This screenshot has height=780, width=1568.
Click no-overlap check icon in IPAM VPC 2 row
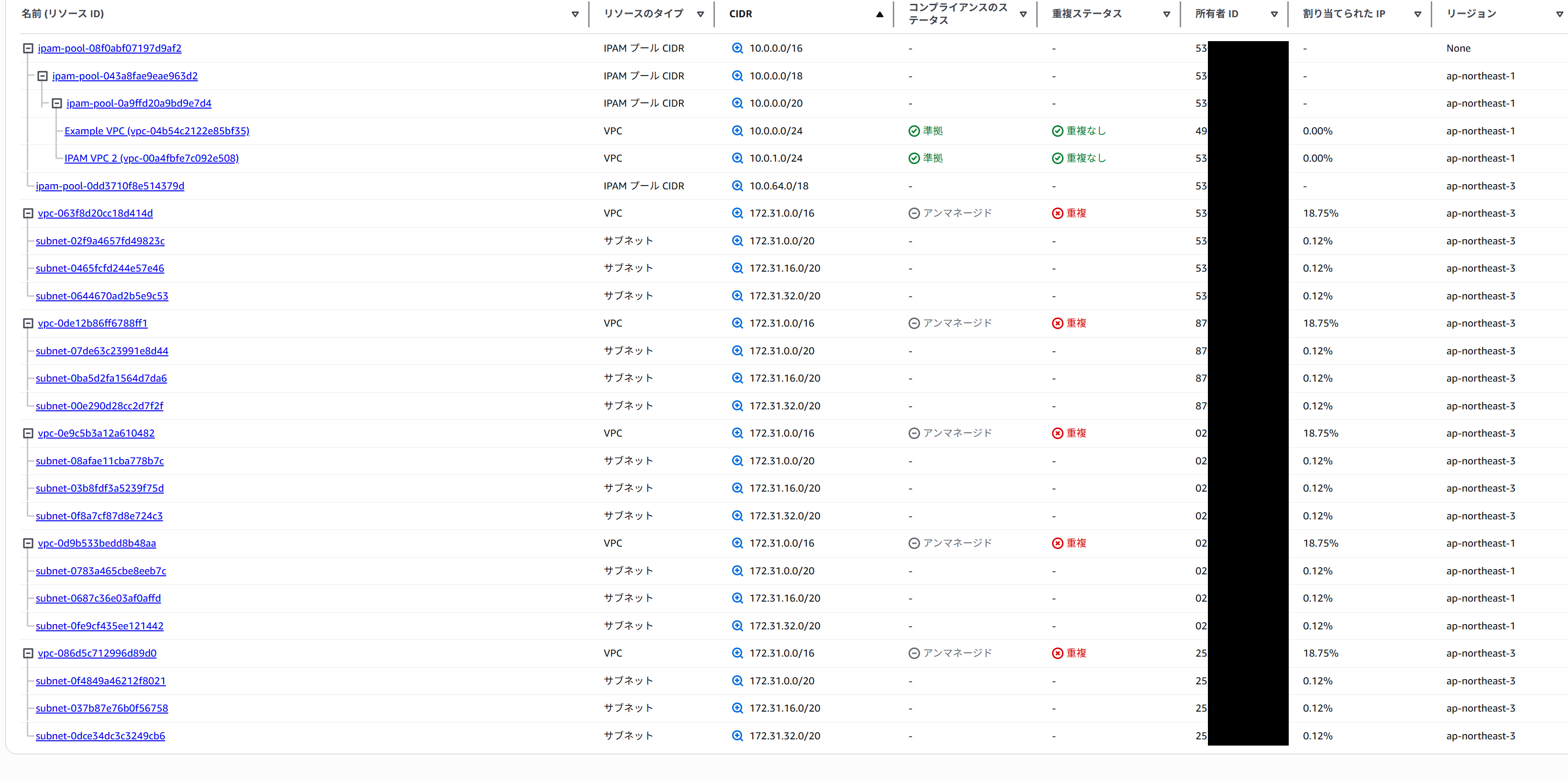point(1057,158)
